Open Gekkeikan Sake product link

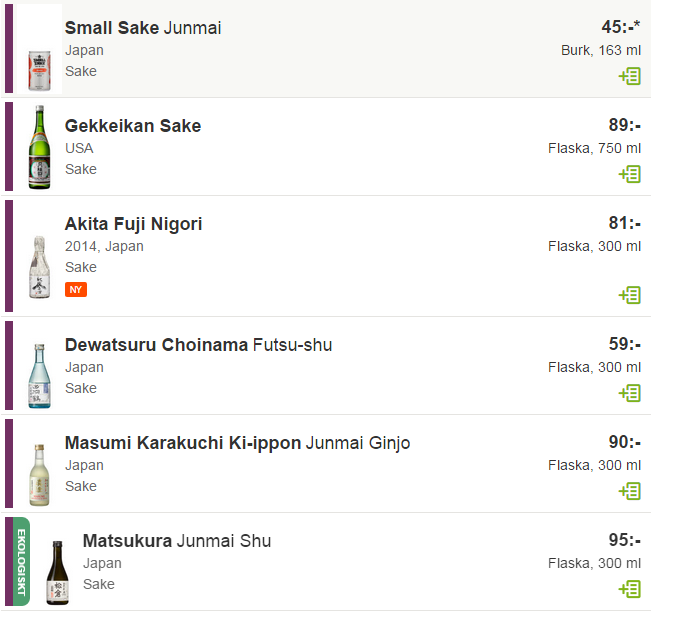(x=133, y=126)
